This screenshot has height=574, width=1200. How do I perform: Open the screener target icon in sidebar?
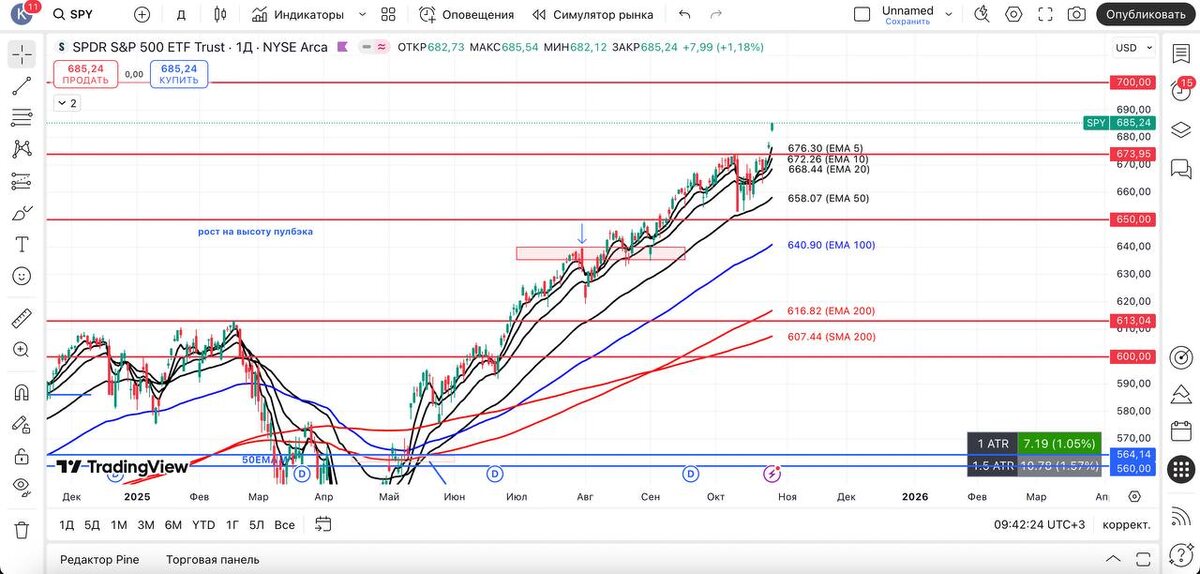click(x=1181, y=357)
